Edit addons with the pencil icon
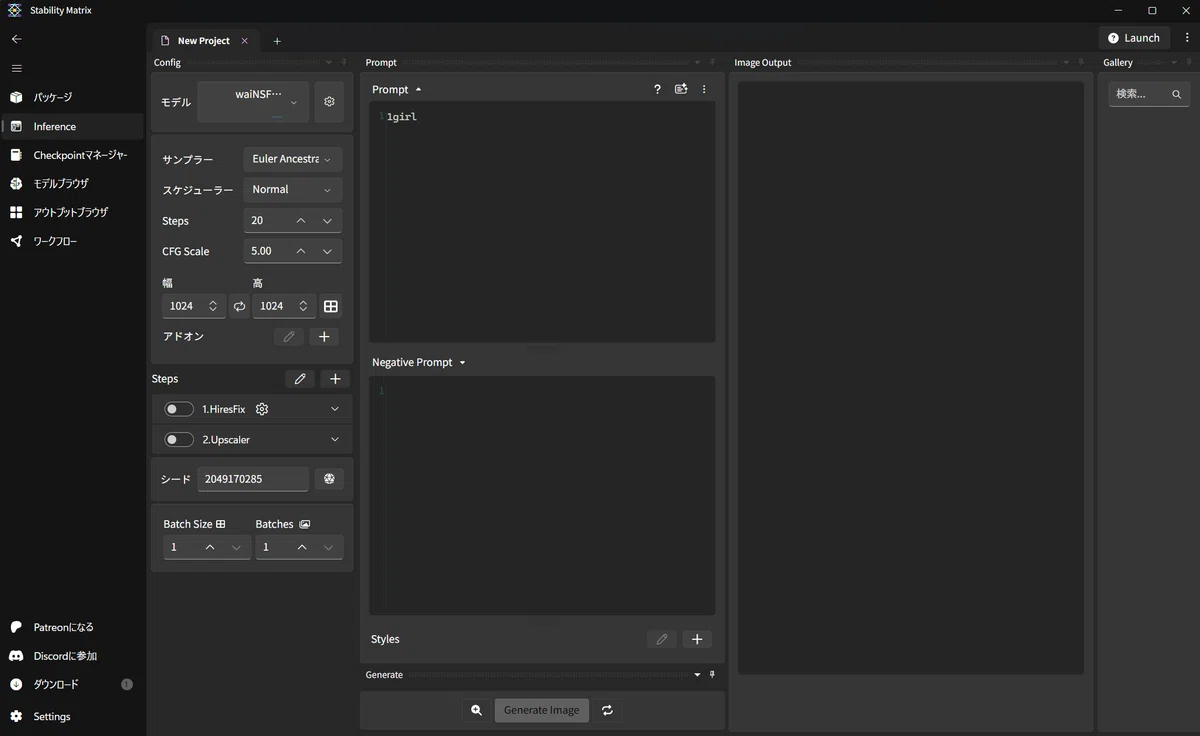 289,337
